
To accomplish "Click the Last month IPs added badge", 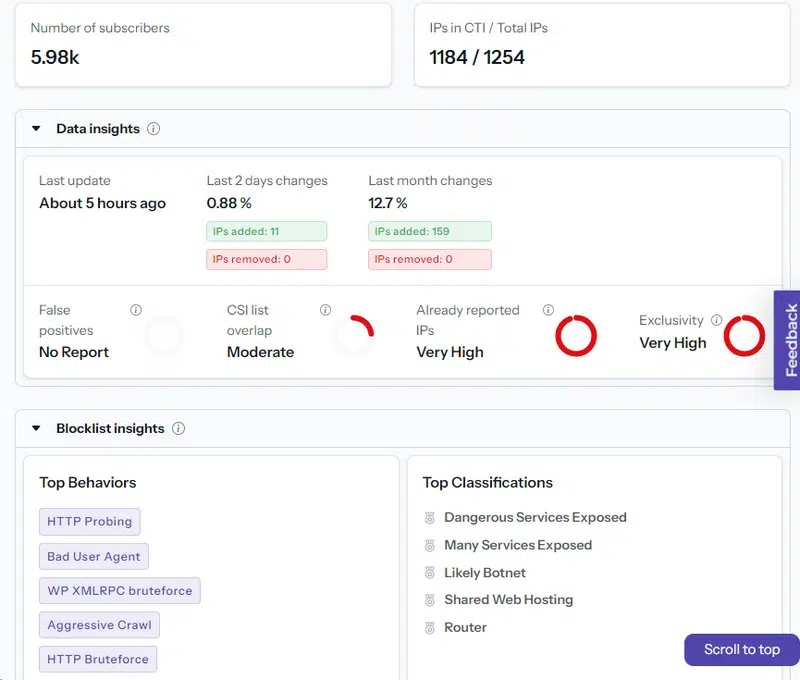I will click(x=430, y=231).
